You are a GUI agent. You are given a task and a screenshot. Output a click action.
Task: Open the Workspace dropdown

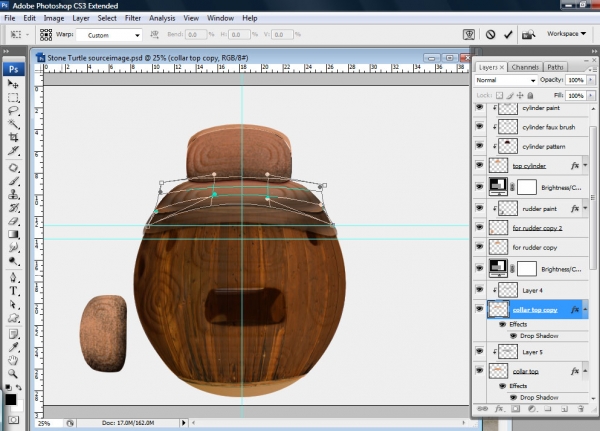[566, 34]
